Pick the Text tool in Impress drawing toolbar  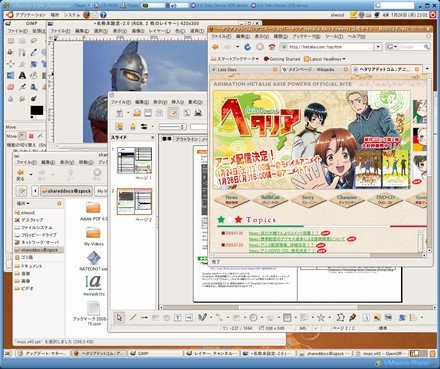pos(178,318)
